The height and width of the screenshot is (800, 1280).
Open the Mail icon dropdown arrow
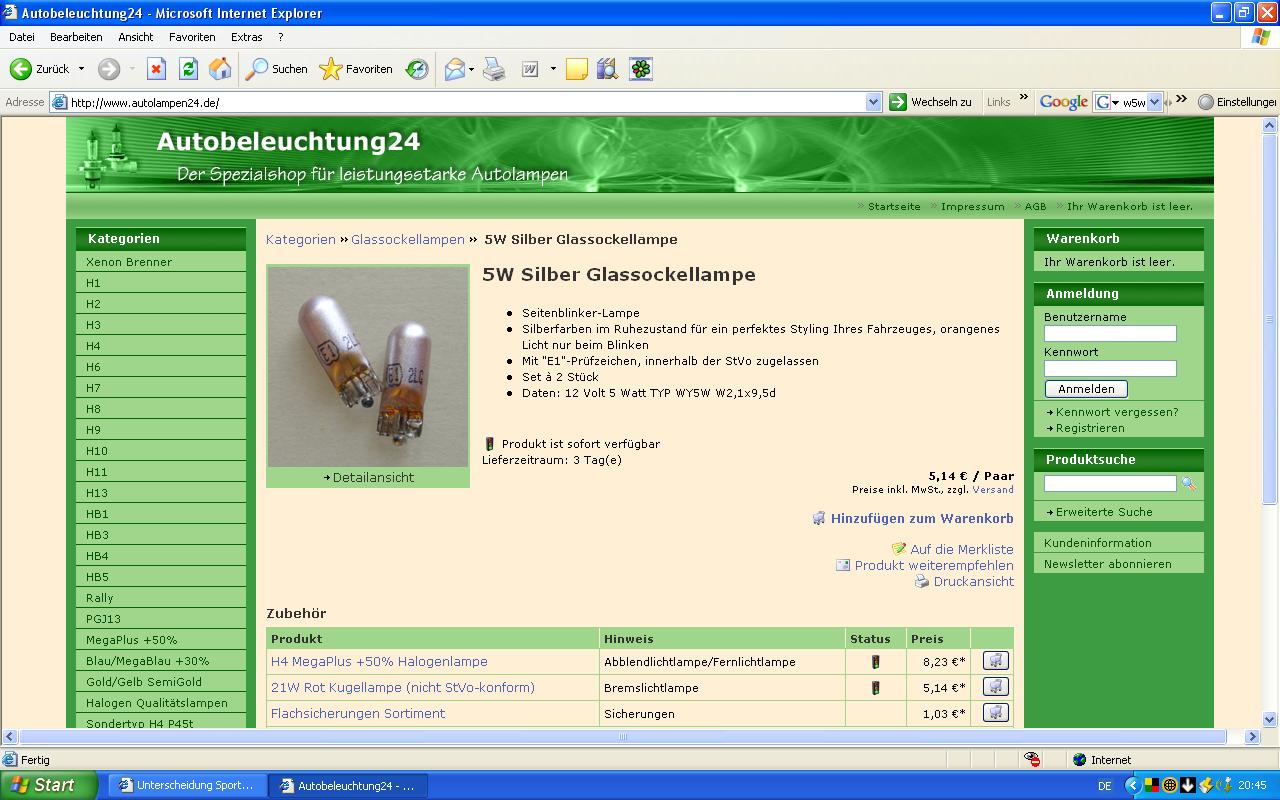pos(472,69)
